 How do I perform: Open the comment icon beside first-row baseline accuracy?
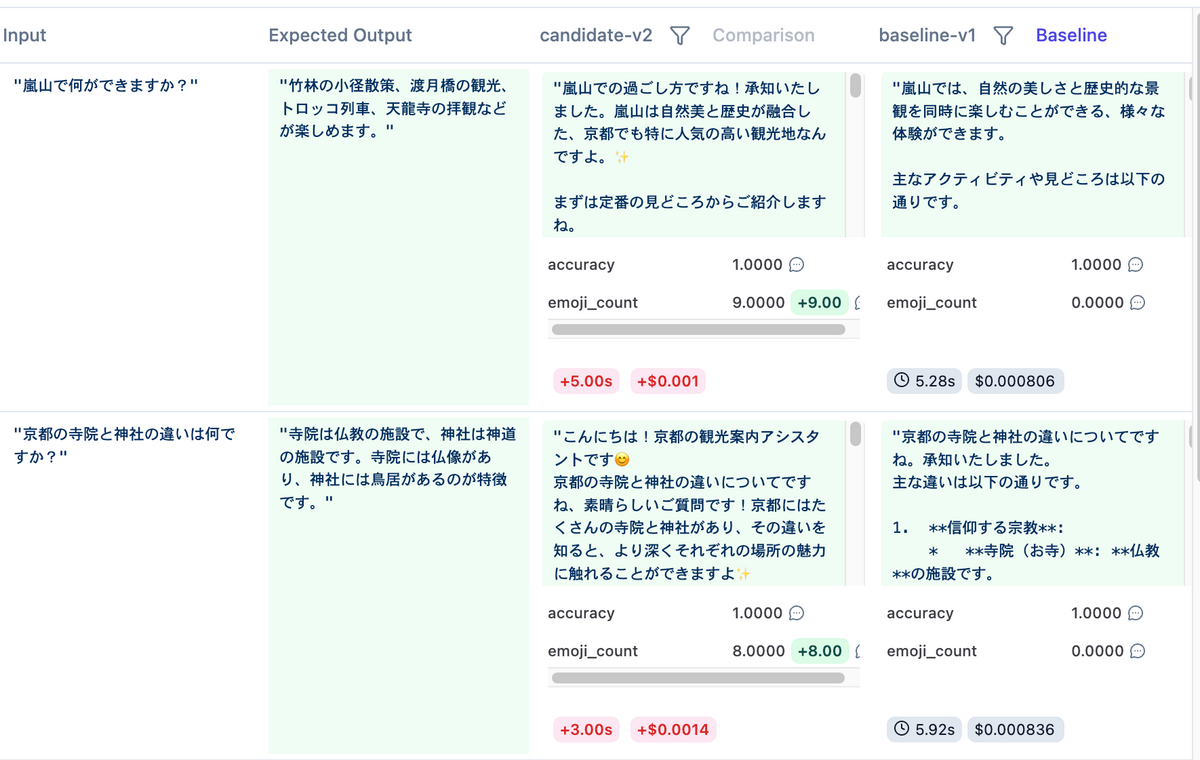(x=1138, y=264)
